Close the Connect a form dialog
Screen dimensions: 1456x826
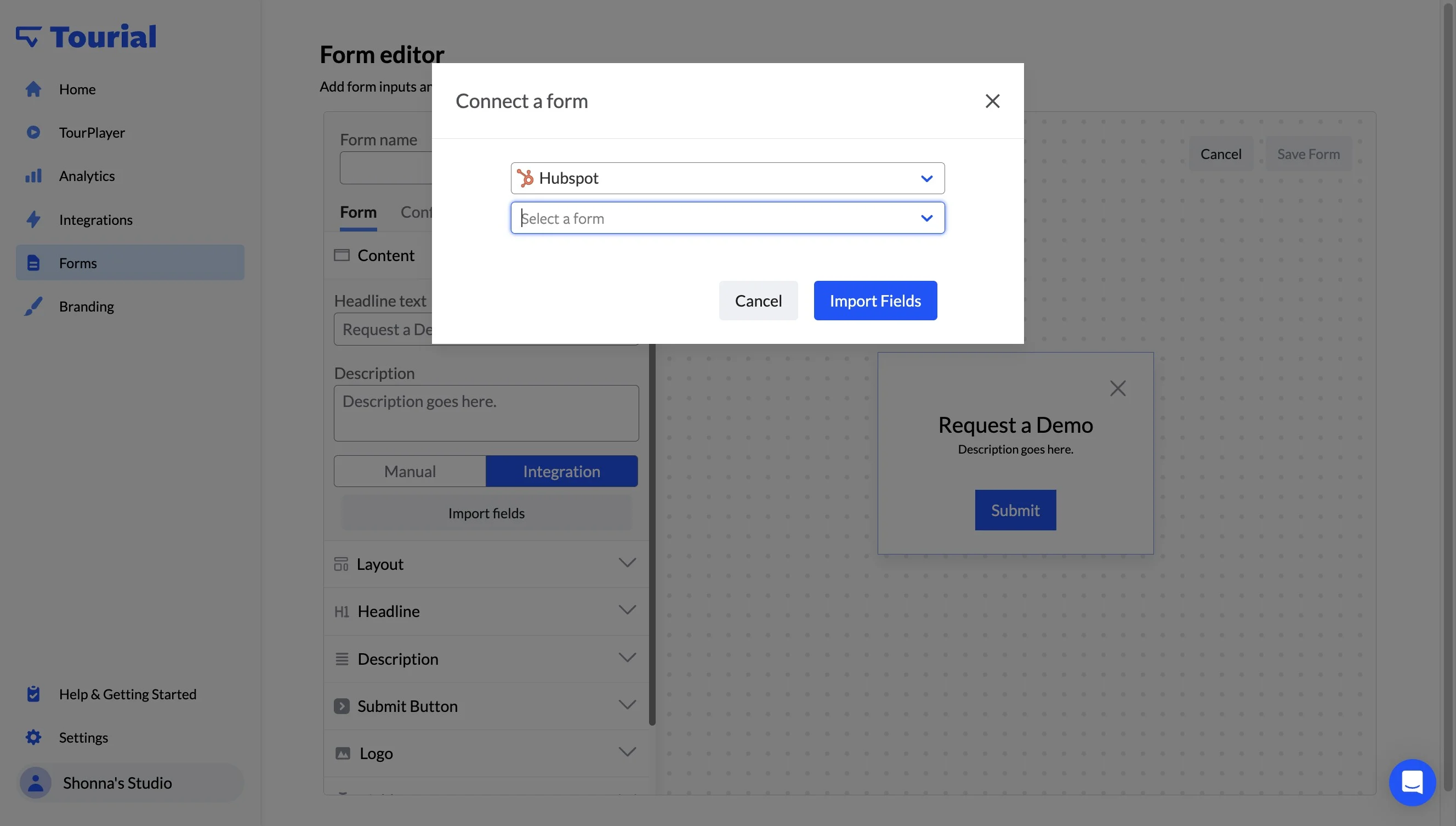point(992,101)
